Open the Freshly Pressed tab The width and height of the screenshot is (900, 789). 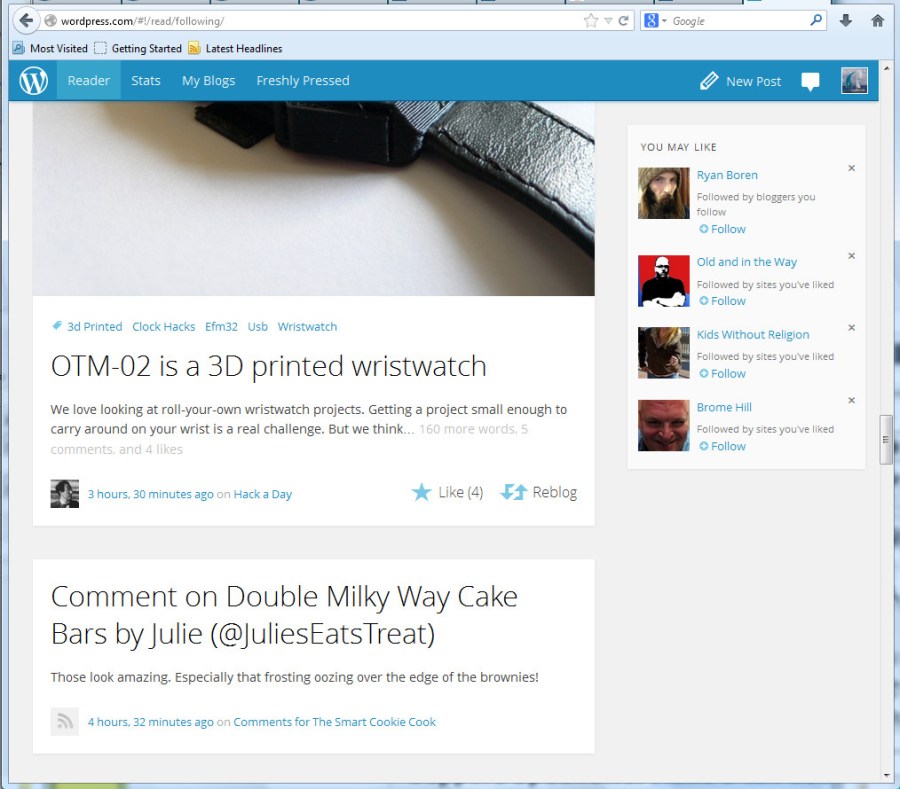303,81
